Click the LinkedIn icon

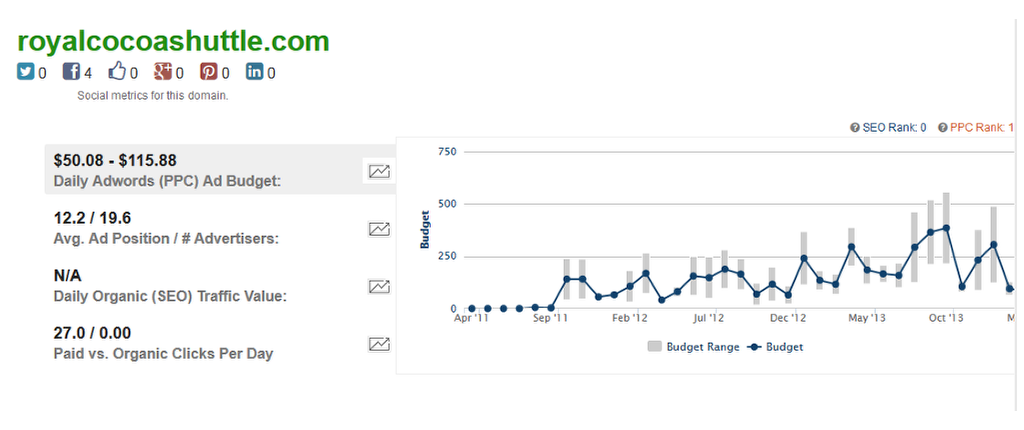[255, 72]
